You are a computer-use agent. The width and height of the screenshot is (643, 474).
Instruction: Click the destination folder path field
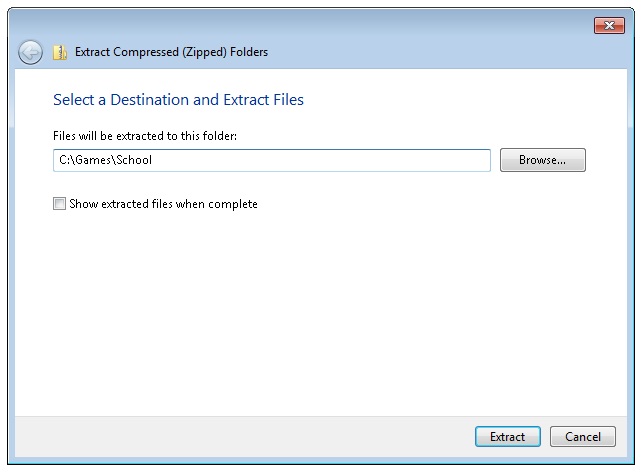271,160
